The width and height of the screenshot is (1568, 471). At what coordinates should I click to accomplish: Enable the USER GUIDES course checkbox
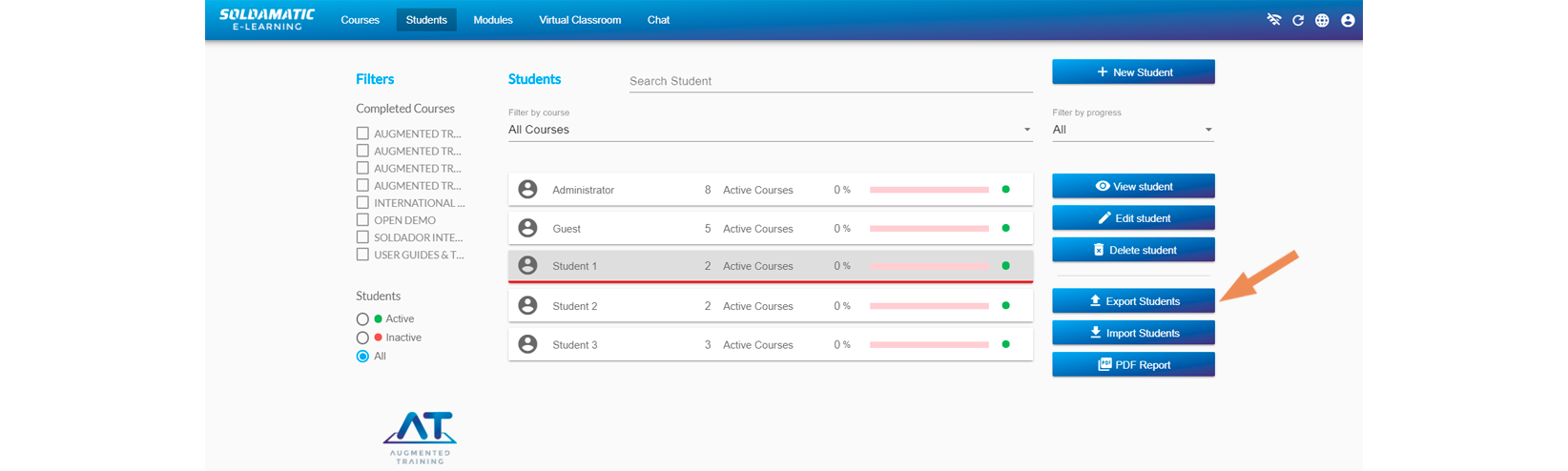point(362,255)
